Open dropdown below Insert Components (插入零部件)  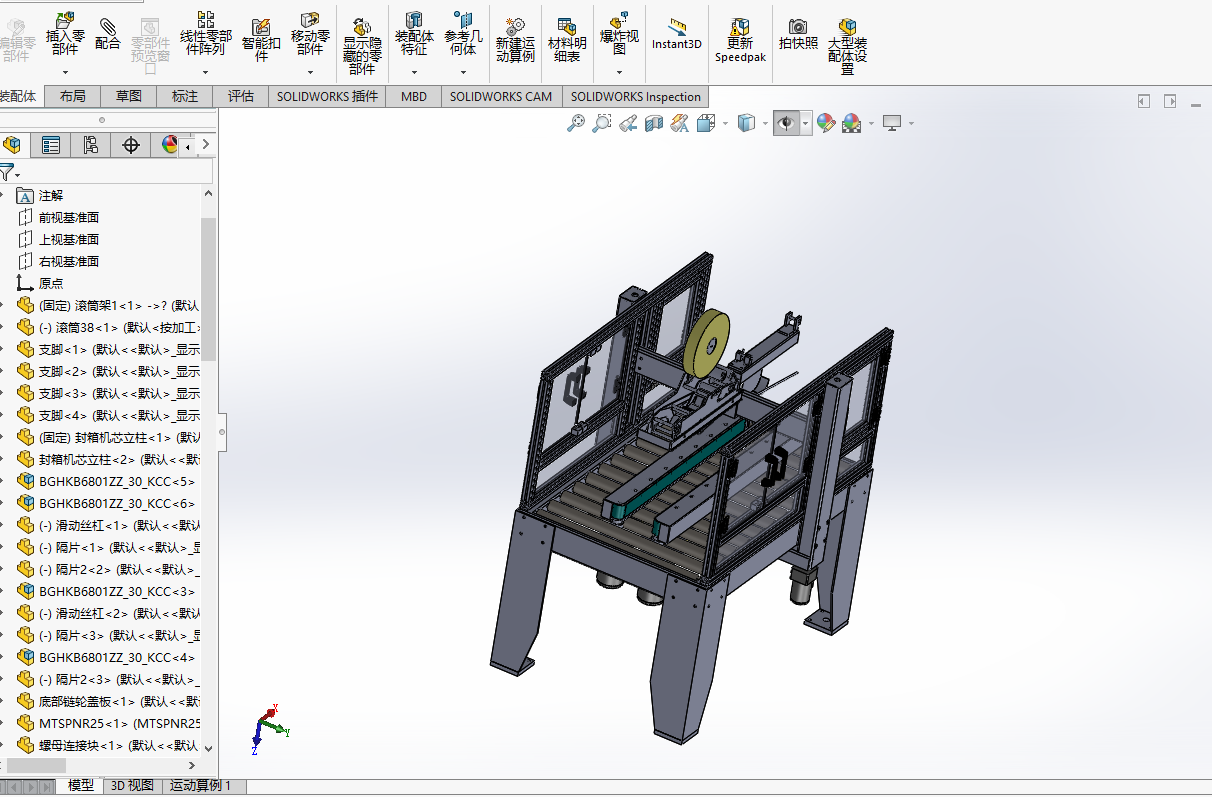pyautogui.click(x=65, y=72)
